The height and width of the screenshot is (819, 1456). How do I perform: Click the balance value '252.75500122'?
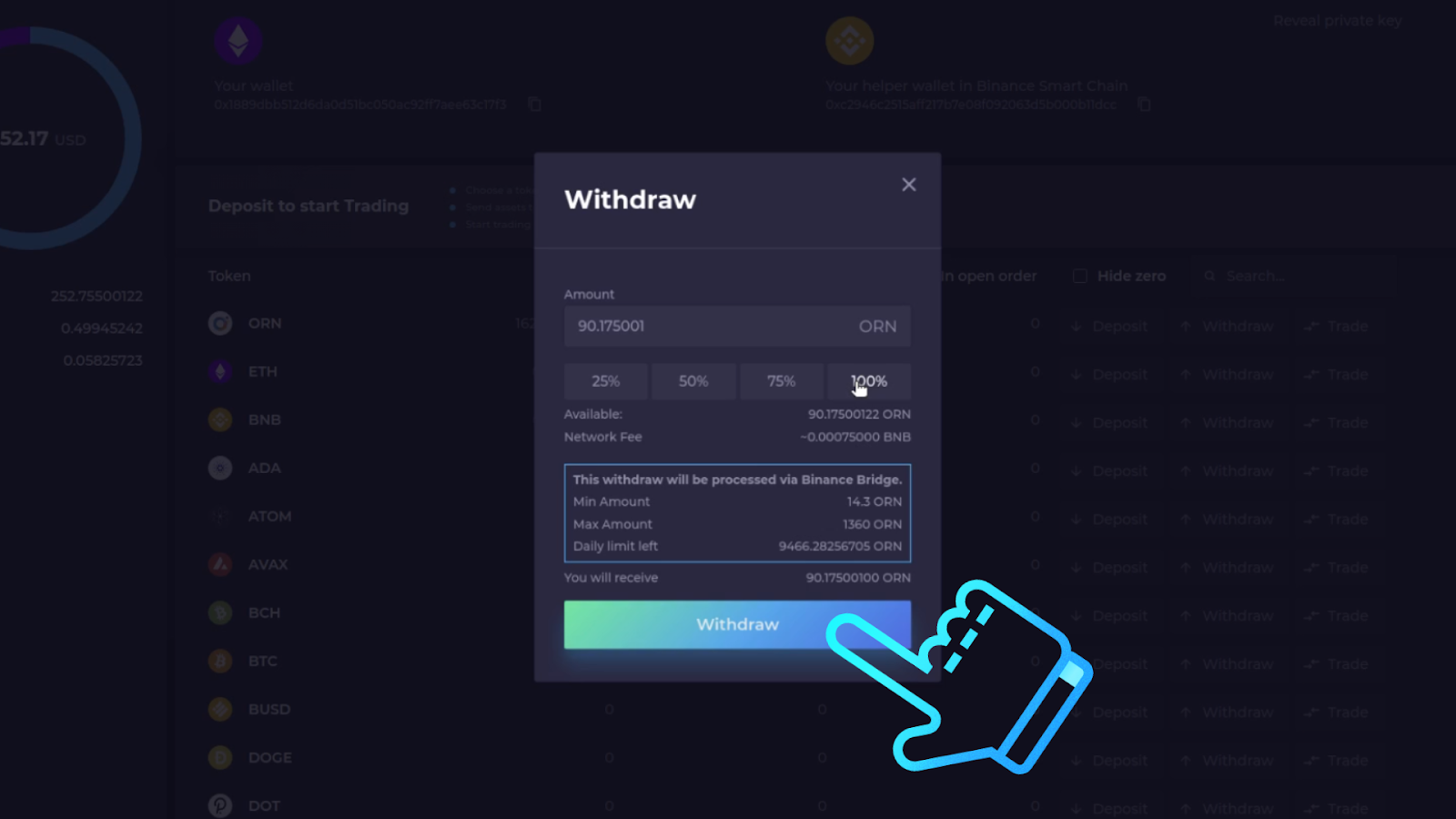click(x=96, y=296)
